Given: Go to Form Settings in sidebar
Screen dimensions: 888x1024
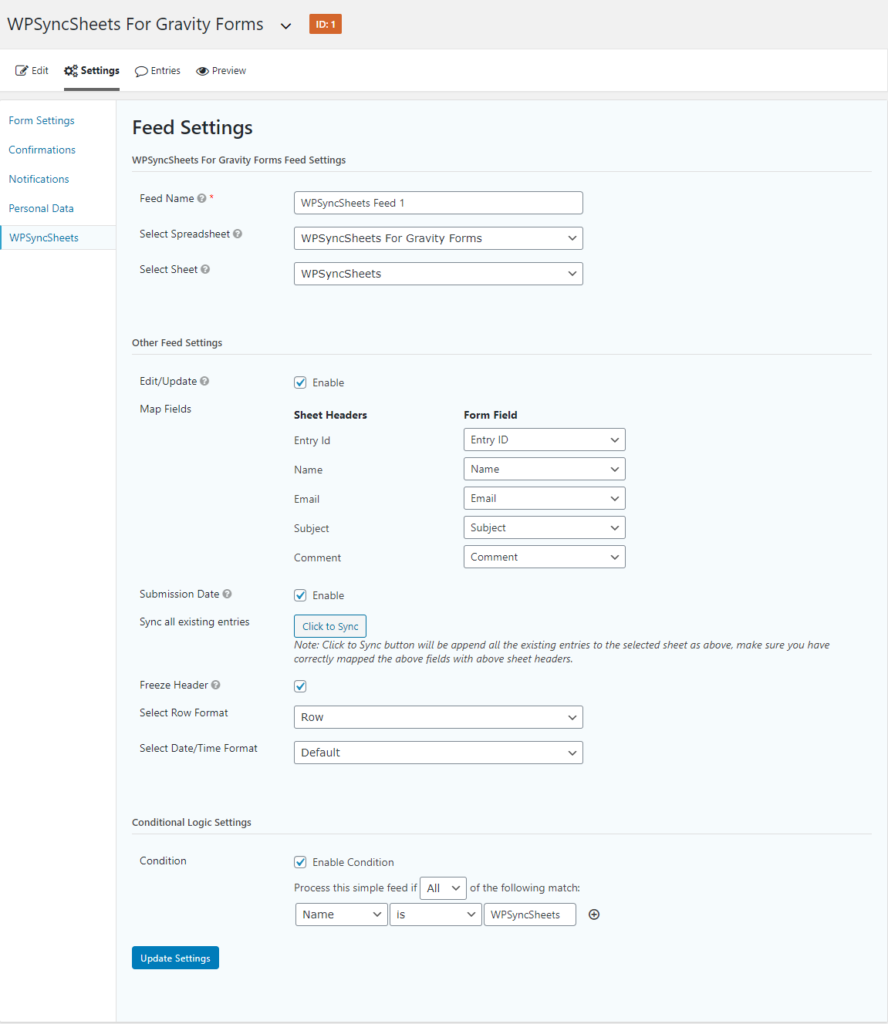Looking at the screenshot, I should click(41, 120).
